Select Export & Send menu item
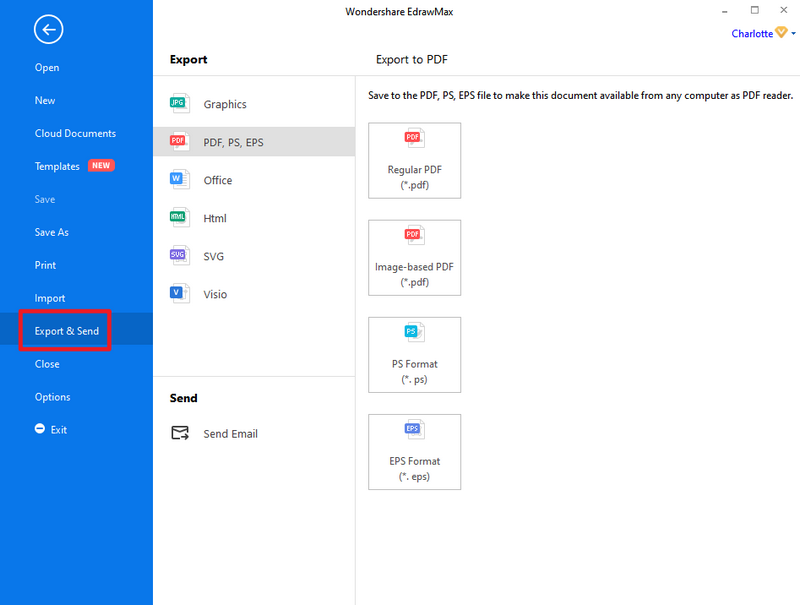The image size is (800, 605). coord(67,331)
